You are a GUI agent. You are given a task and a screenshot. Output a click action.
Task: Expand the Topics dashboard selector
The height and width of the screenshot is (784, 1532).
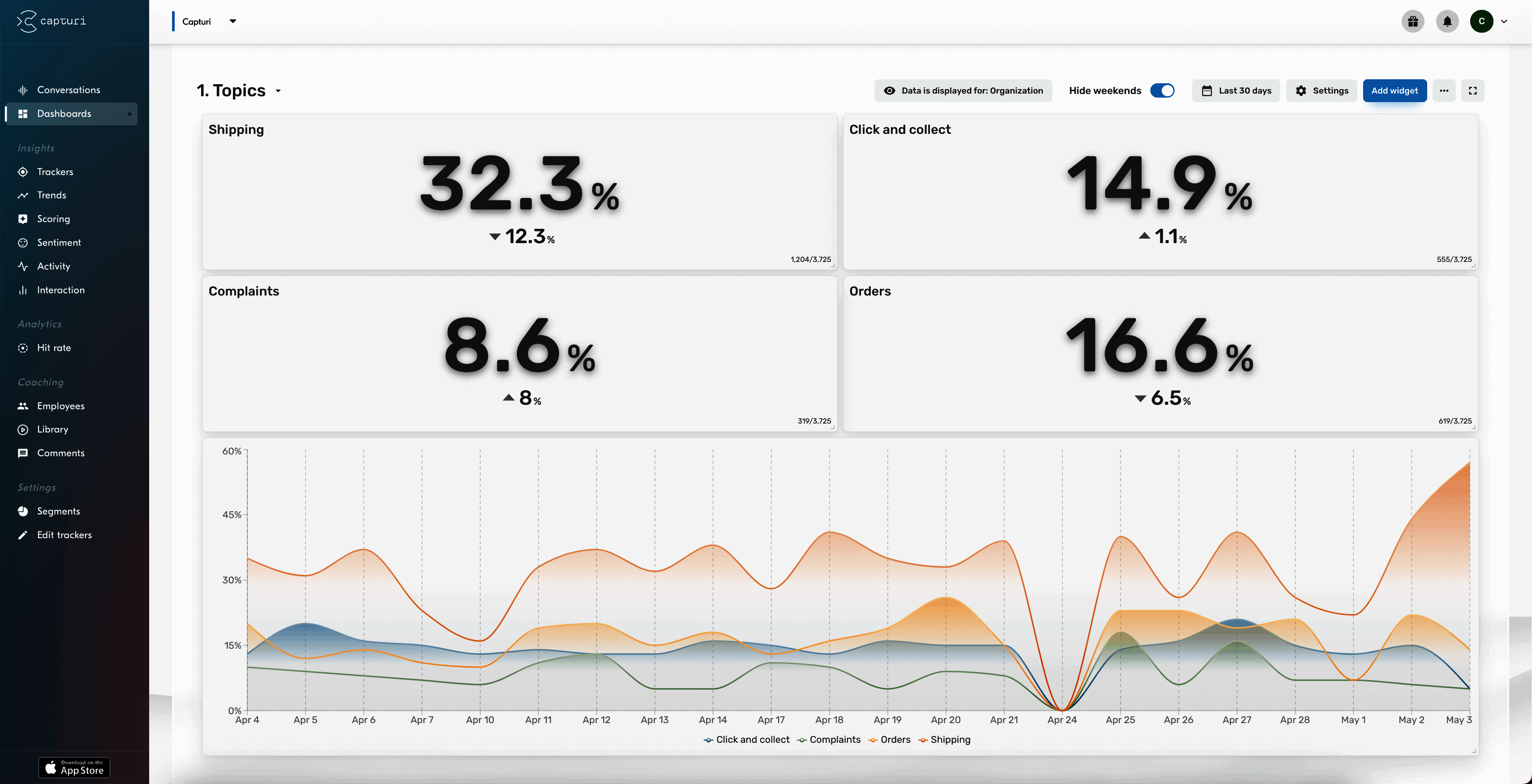[278, 90]
